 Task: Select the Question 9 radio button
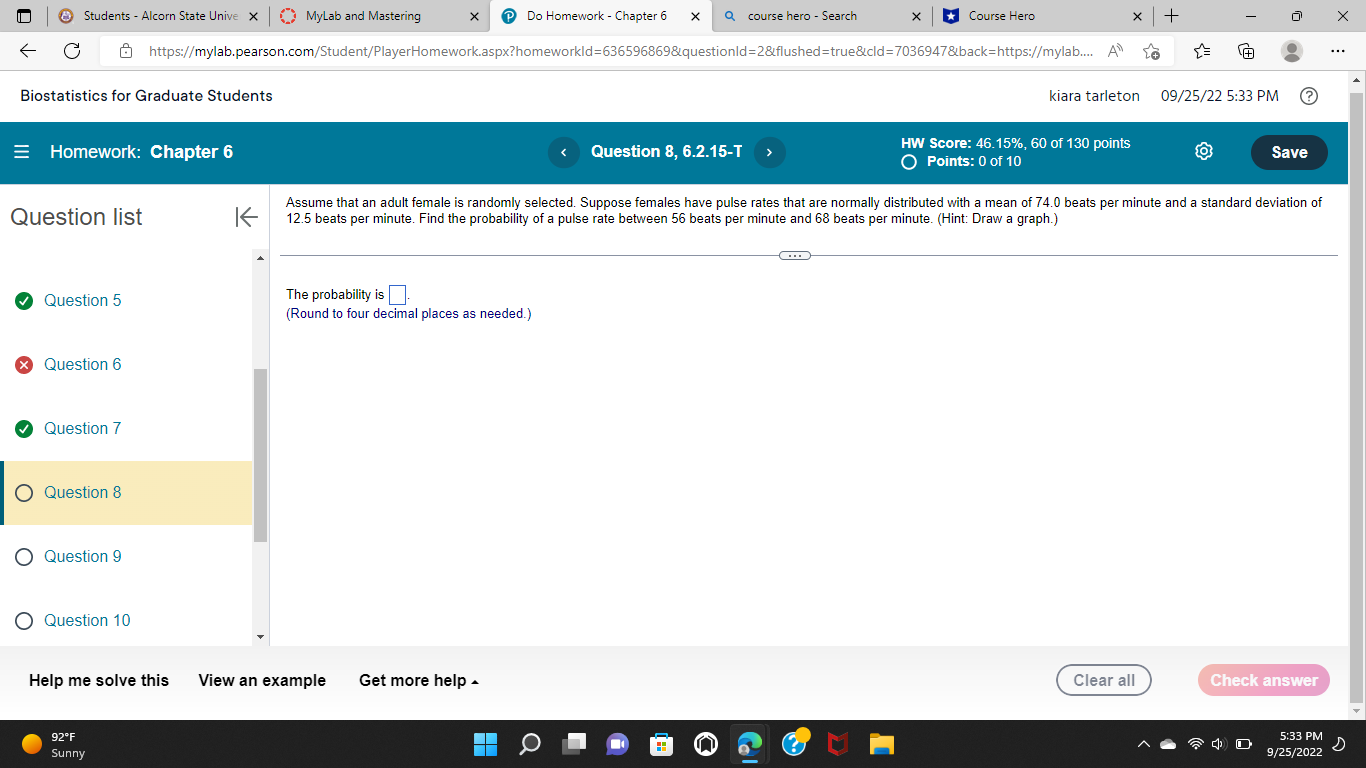(x=24, y=556)
